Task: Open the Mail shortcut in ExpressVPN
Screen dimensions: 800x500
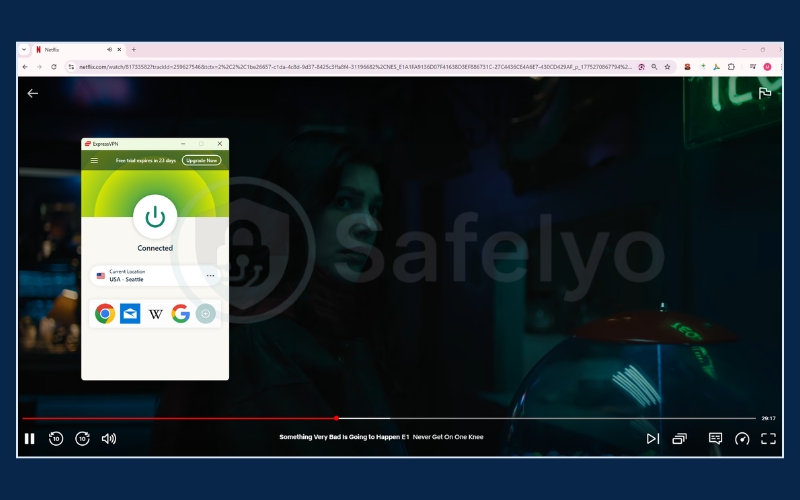Action: pyautogui.click(x=130, y=313)
